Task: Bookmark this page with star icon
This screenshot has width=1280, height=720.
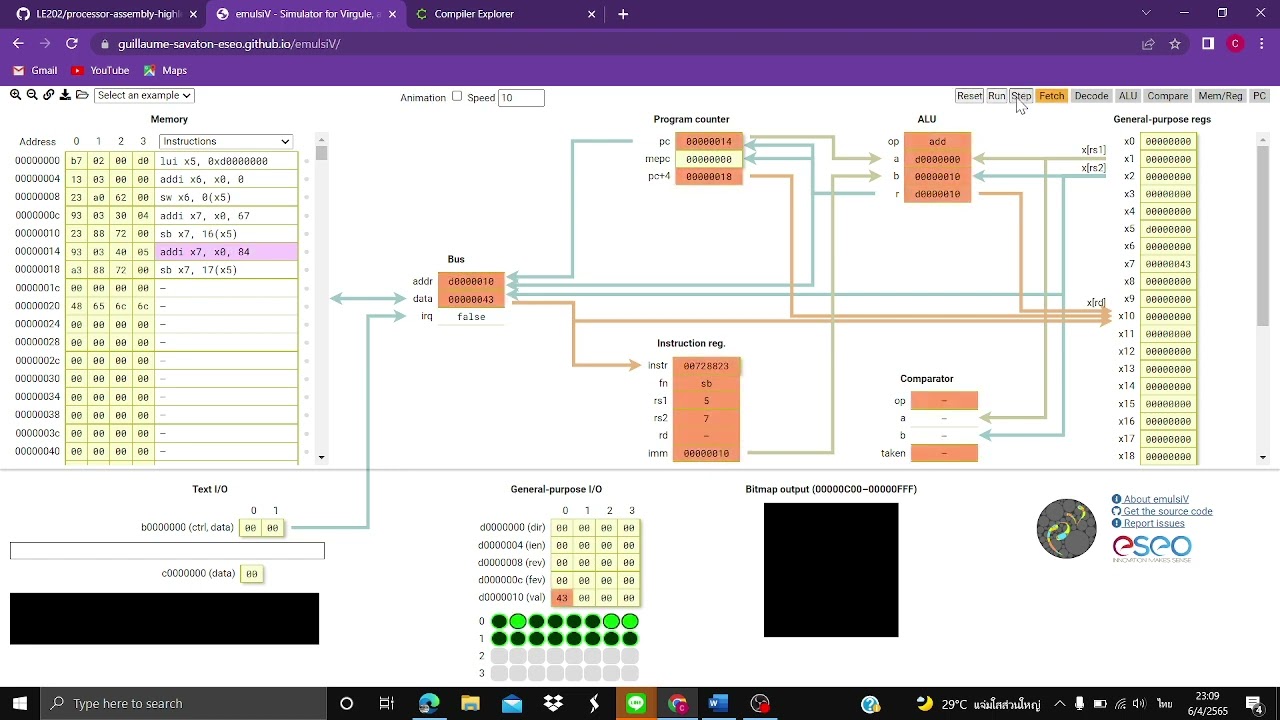Action: [x=1175, y=44]
